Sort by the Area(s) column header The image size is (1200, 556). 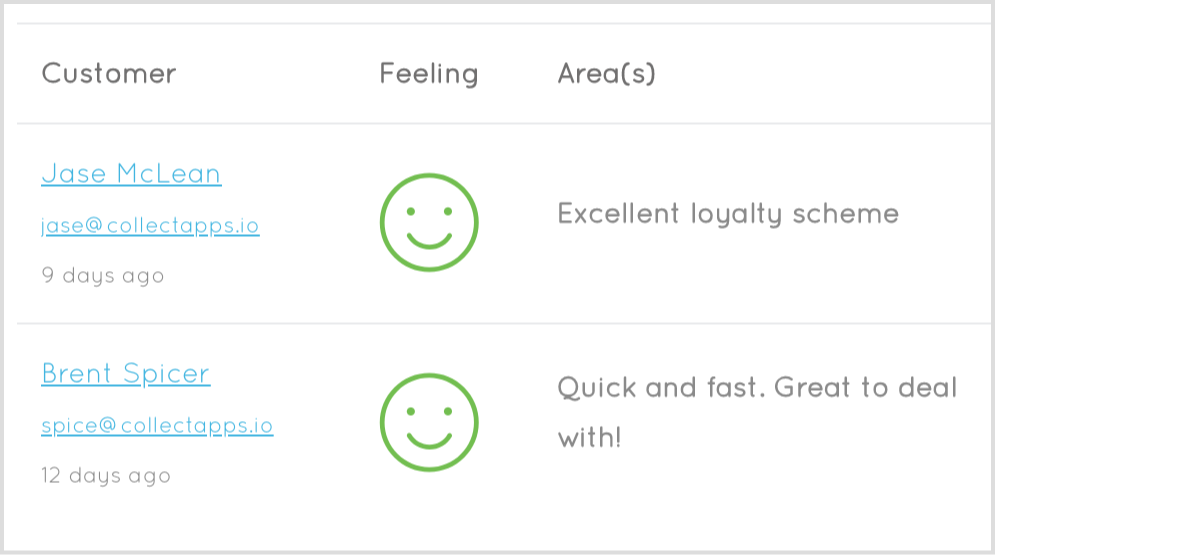[607, 74]
